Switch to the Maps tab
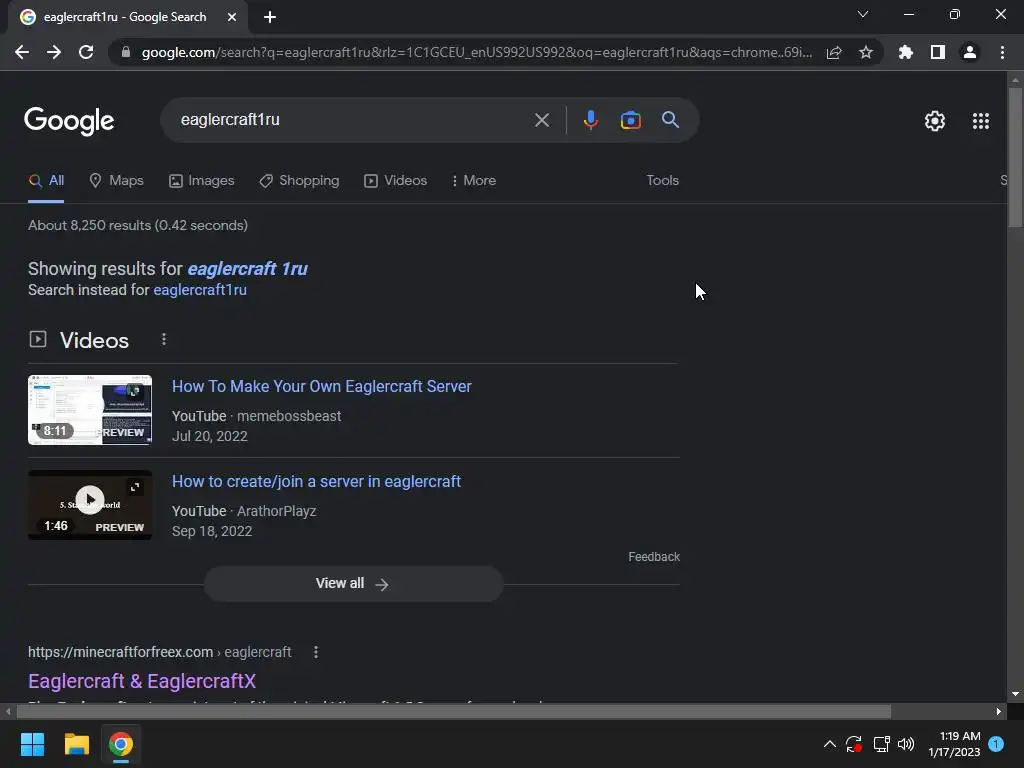Screen dimensions: 1024x768 [116, 180]
